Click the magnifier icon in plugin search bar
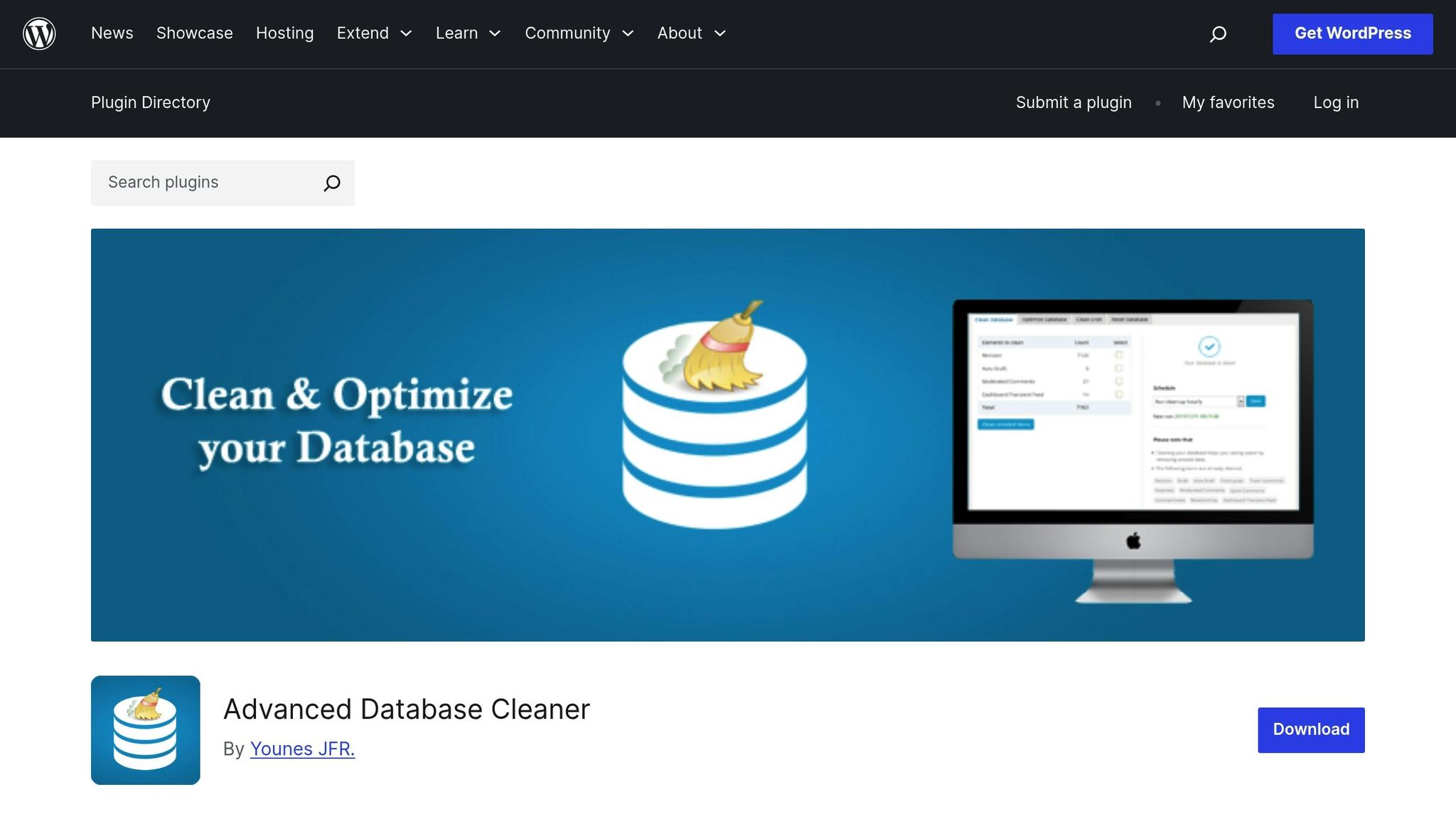Viewport: 1456px width, 819px height. (x=331, y=183)
